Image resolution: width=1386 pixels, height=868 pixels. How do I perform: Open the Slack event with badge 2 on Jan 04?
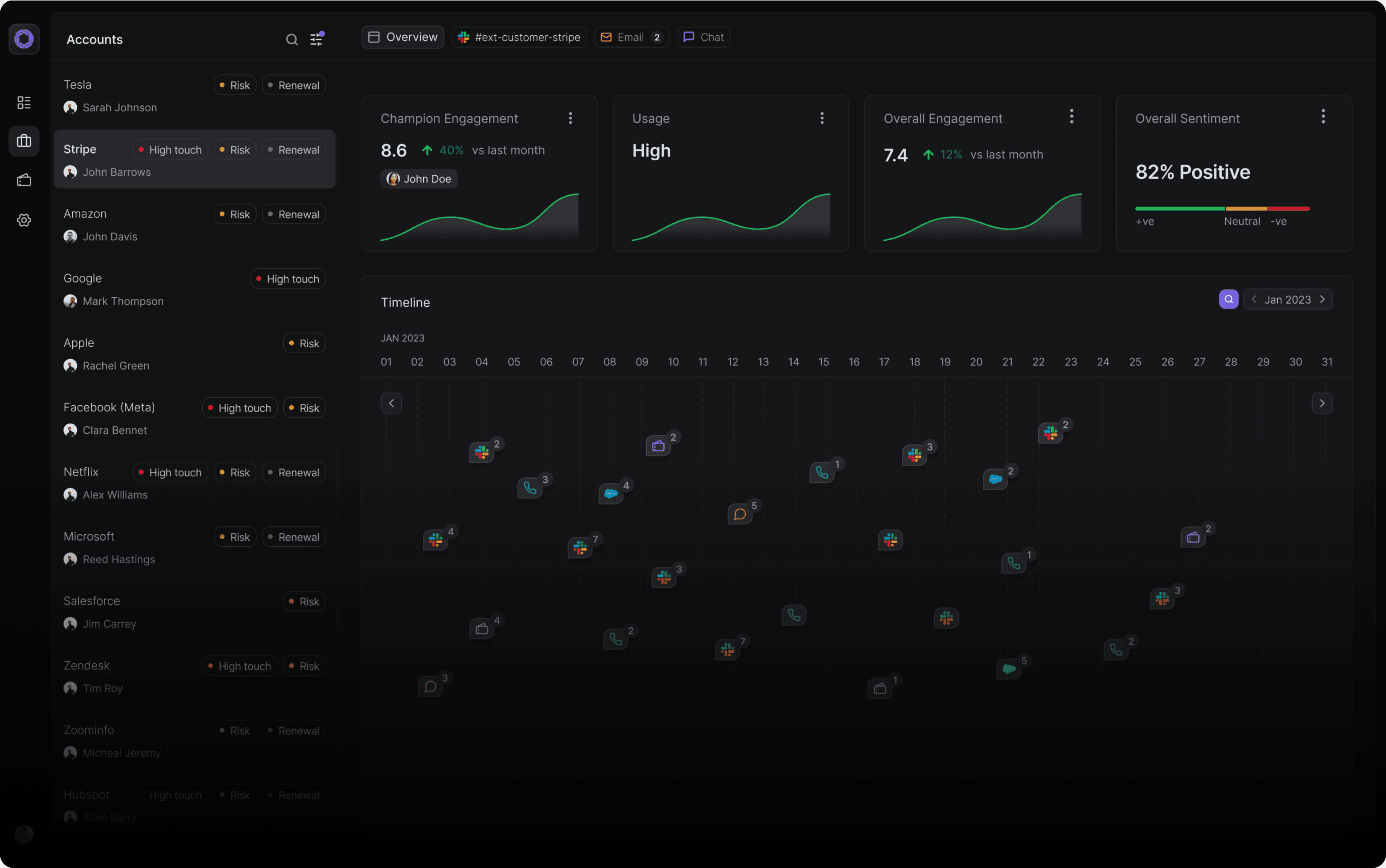[x=482, y=453]
